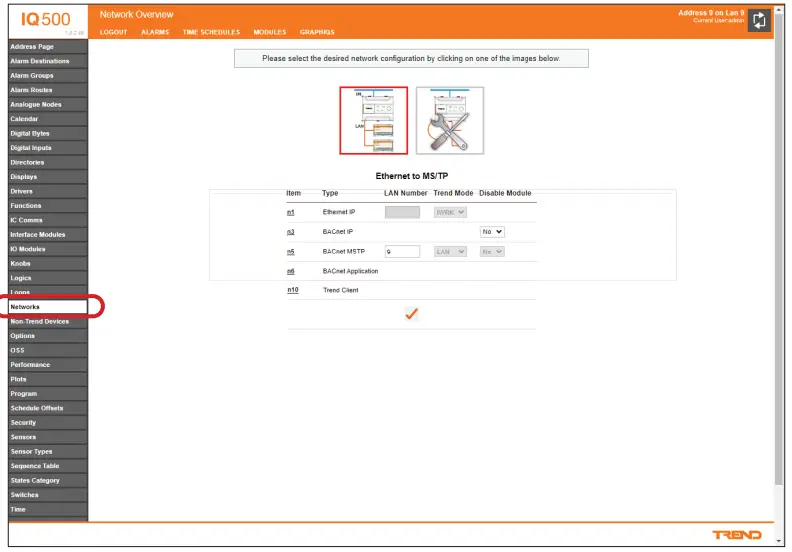
Task: Open Switches in the sidebar
Action: coord(48,495)
